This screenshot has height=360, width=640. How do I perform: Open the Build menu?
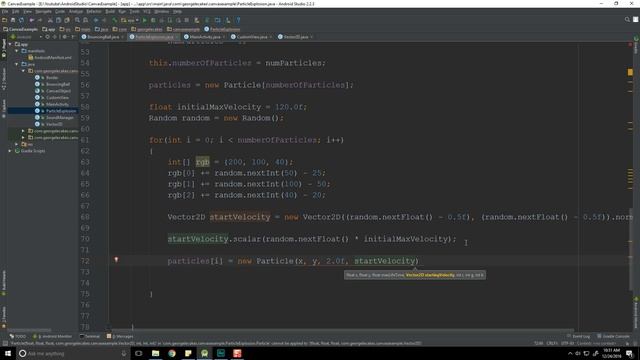point(110,11)
